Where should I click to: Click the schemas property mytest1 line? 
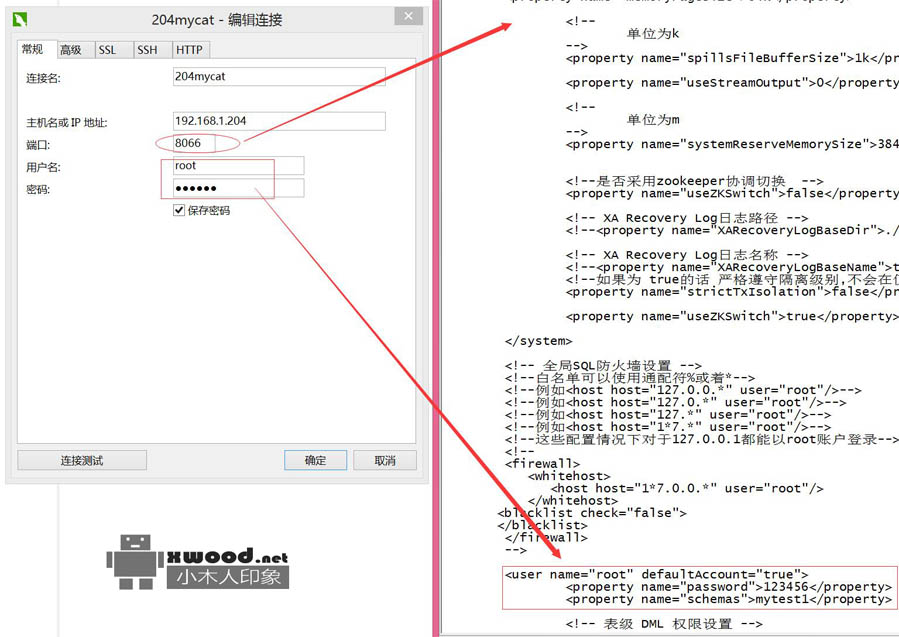tap(728, 599)
